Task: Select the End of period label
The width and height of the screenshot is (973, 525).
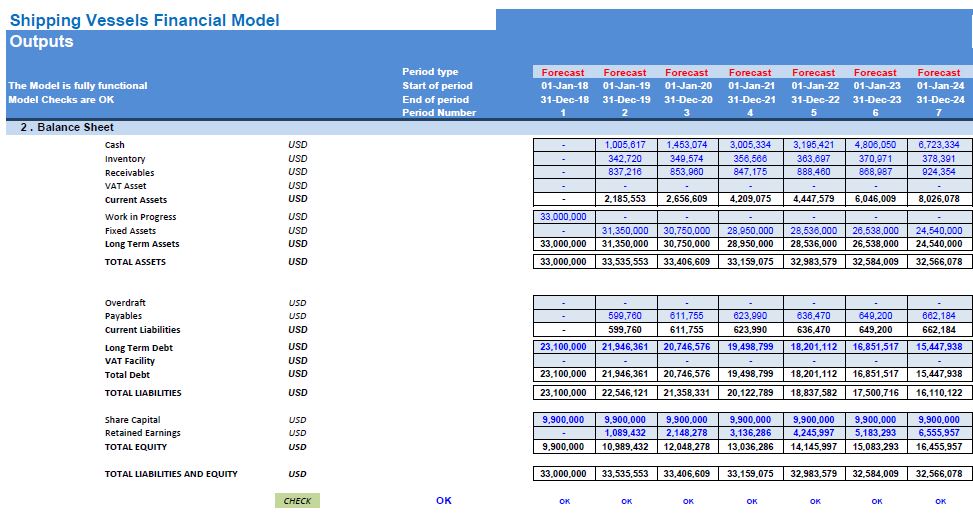Action: [435, 99]
